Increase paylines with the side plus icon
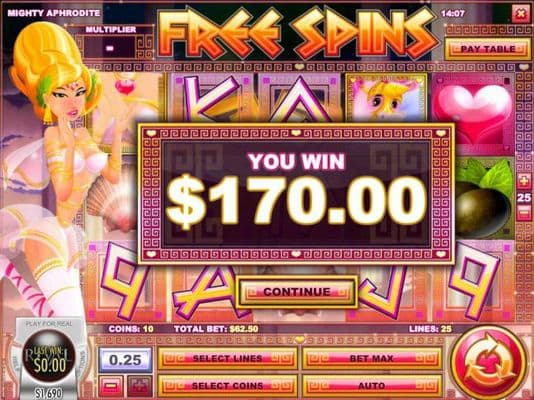This screenshot has width=534, height=400. pos(524,181)
